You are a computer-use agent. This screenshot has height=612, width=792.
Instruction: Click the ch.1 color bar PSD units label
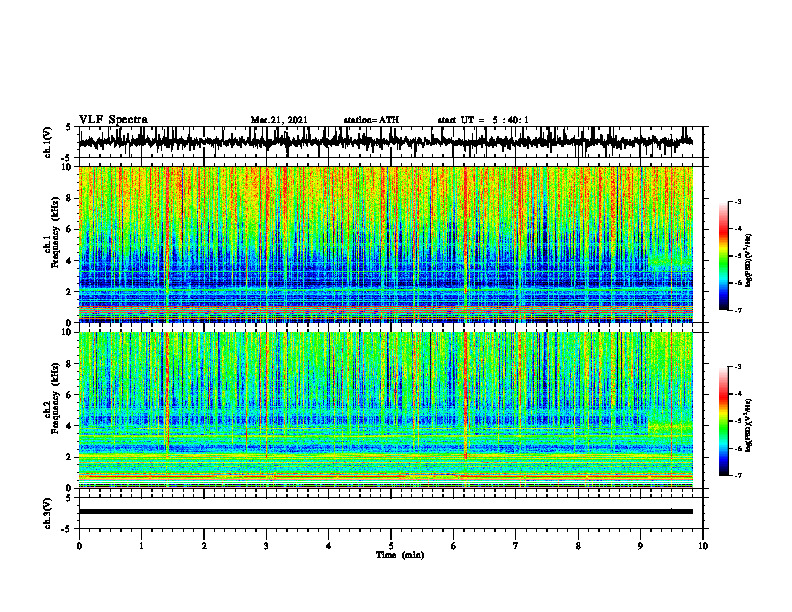click(749, 261)
